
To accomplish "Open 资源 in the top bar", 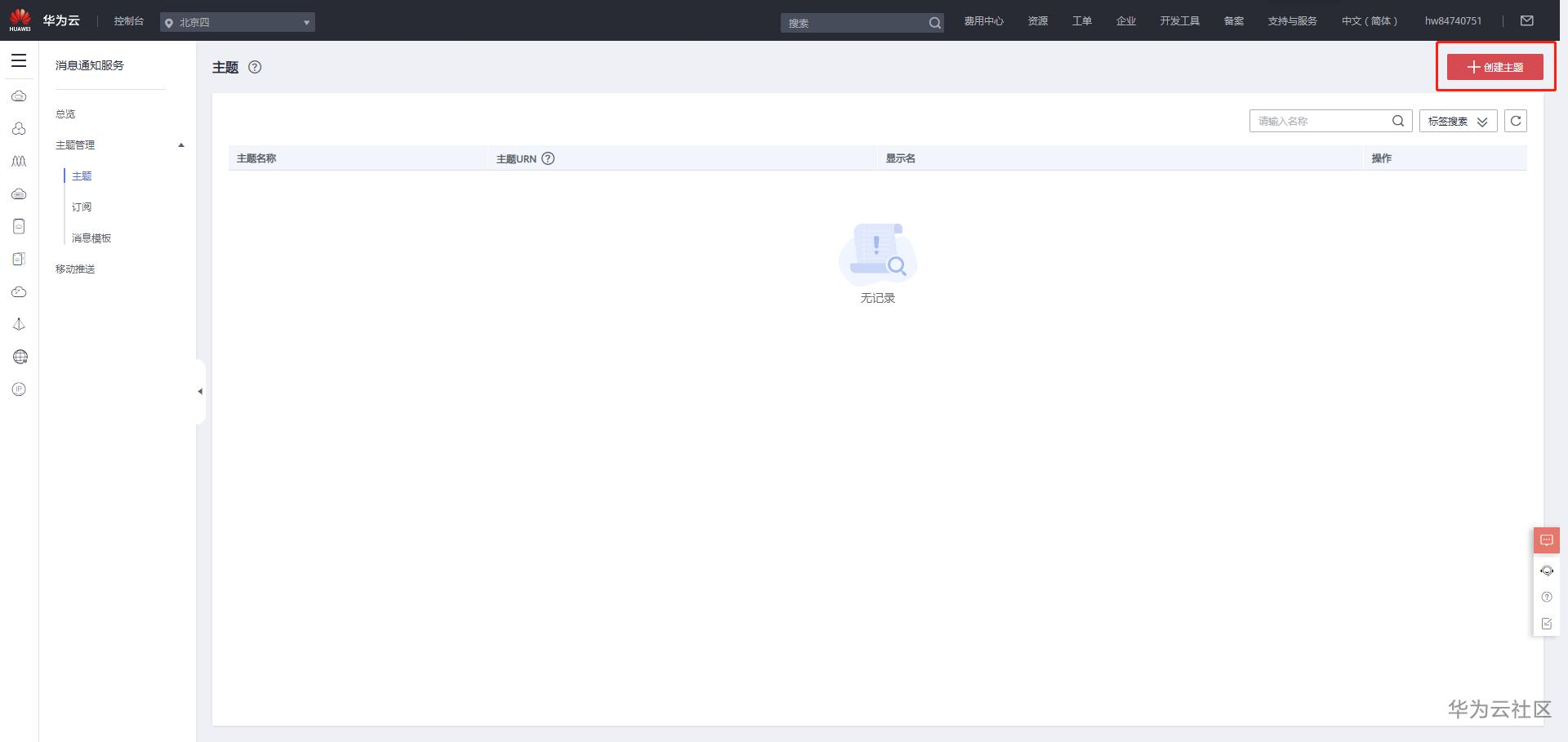I will tap(1038, 21).
